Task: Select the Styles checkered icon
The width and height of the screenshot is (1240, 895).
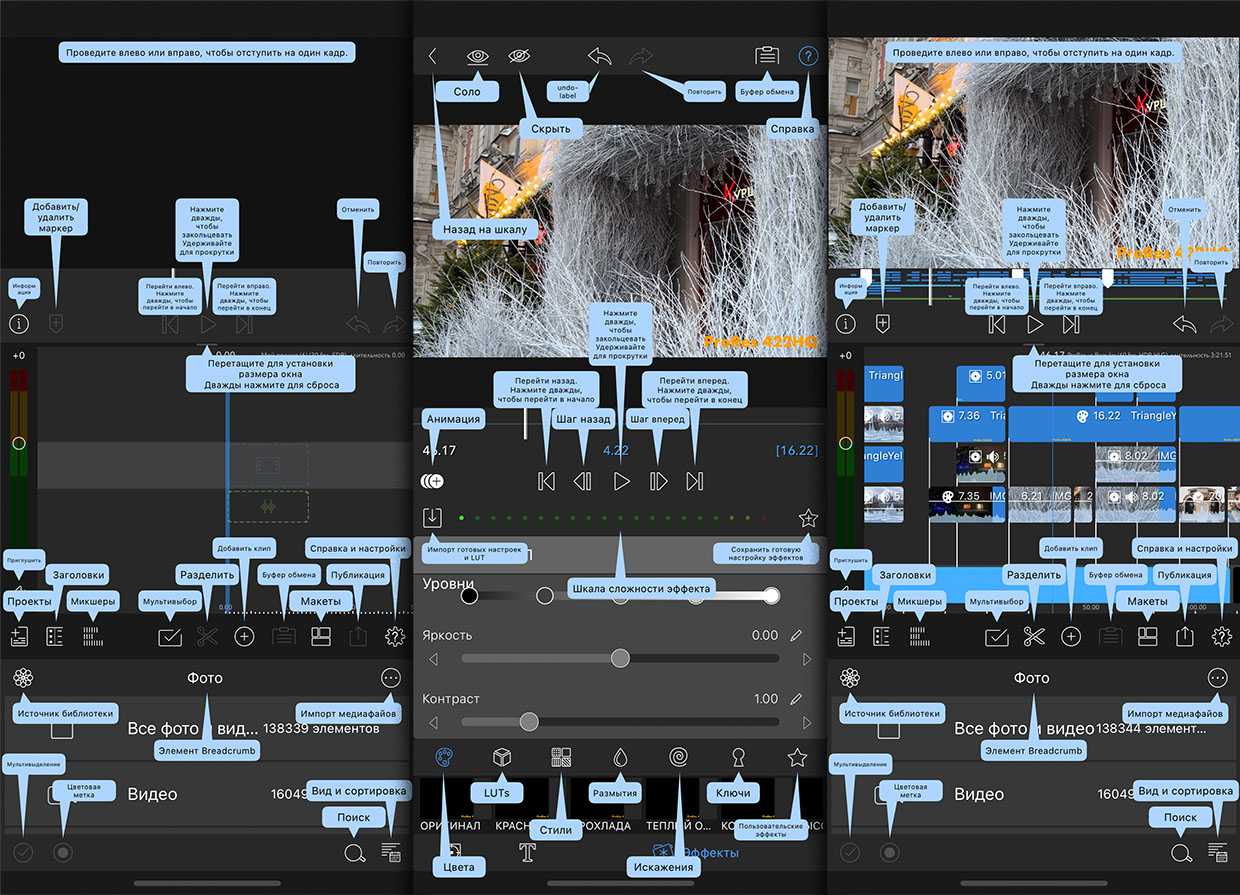Action: tap(560, 757)
